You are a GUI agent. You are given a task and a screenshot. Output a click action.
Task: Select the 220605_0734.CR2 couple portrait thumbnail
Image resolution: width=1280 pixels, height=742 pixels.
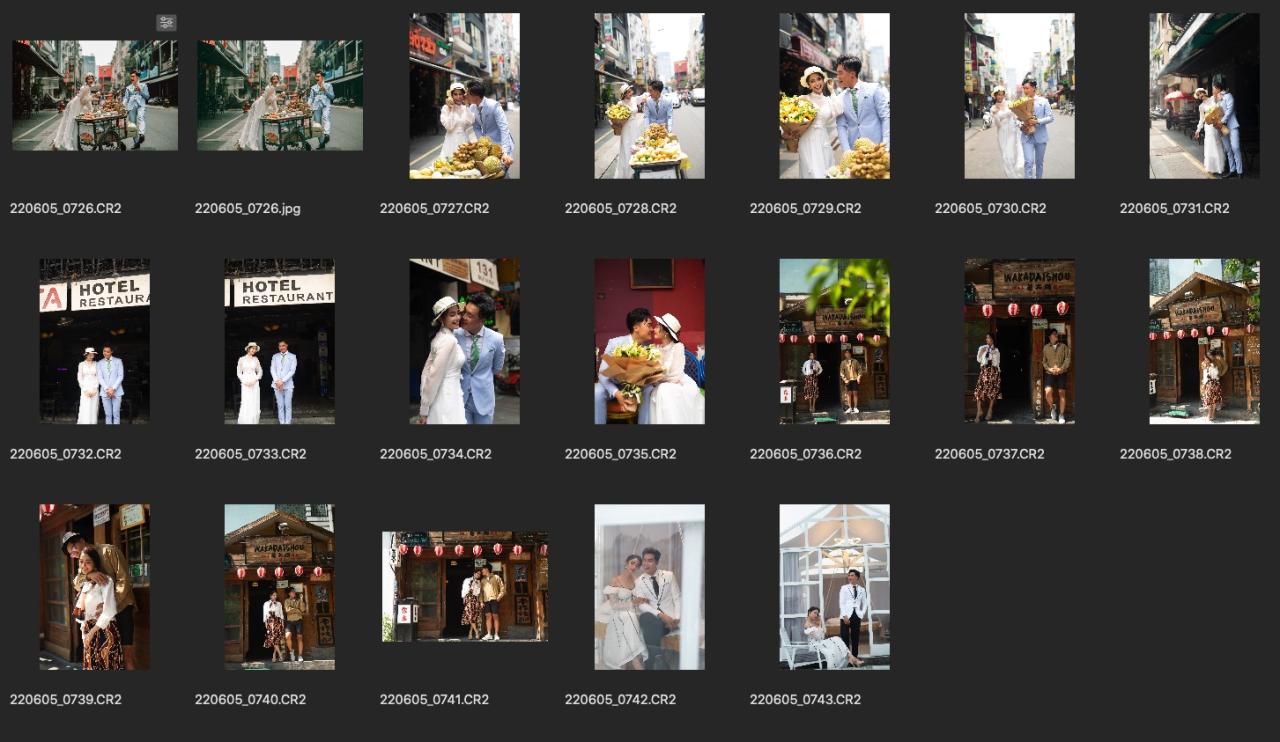pos(464,341)
